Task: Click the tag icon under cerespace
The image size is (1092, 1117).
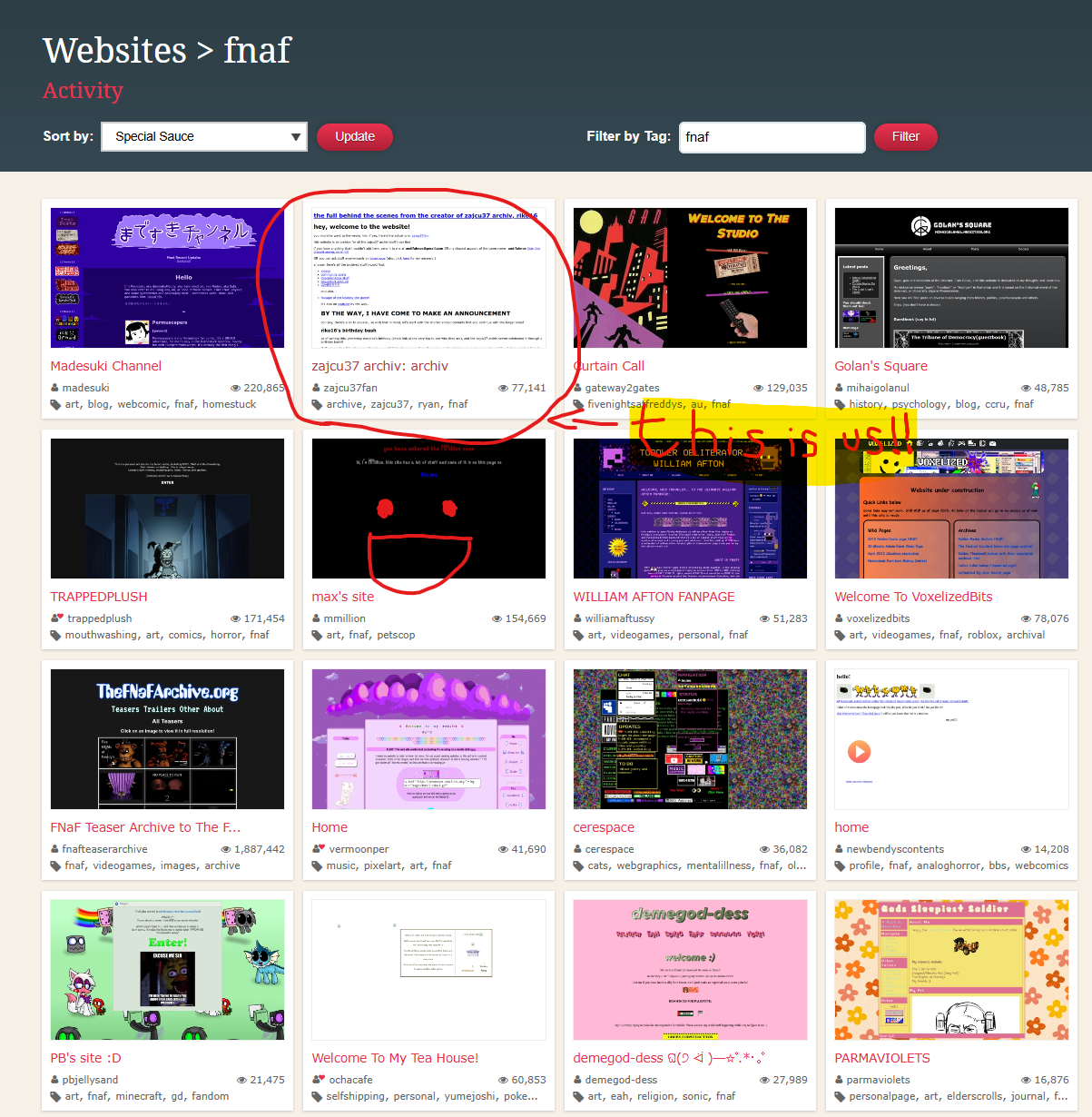Action: coord(578,866)
